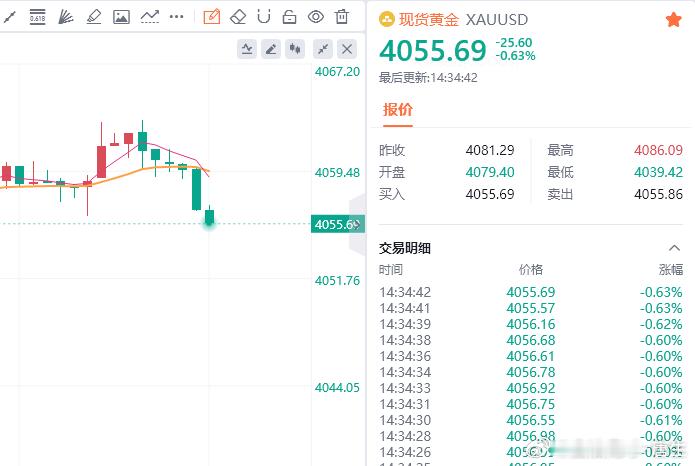The height and width of the screenshot is (466, 695).
Task: Select the 14:34:38 trade priced 4056.68
Action: tap(531, 340)
